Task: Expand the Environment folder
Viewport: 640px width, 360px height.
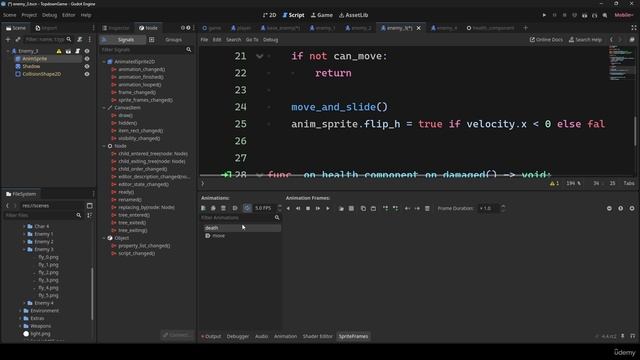Action: (20, 311)
